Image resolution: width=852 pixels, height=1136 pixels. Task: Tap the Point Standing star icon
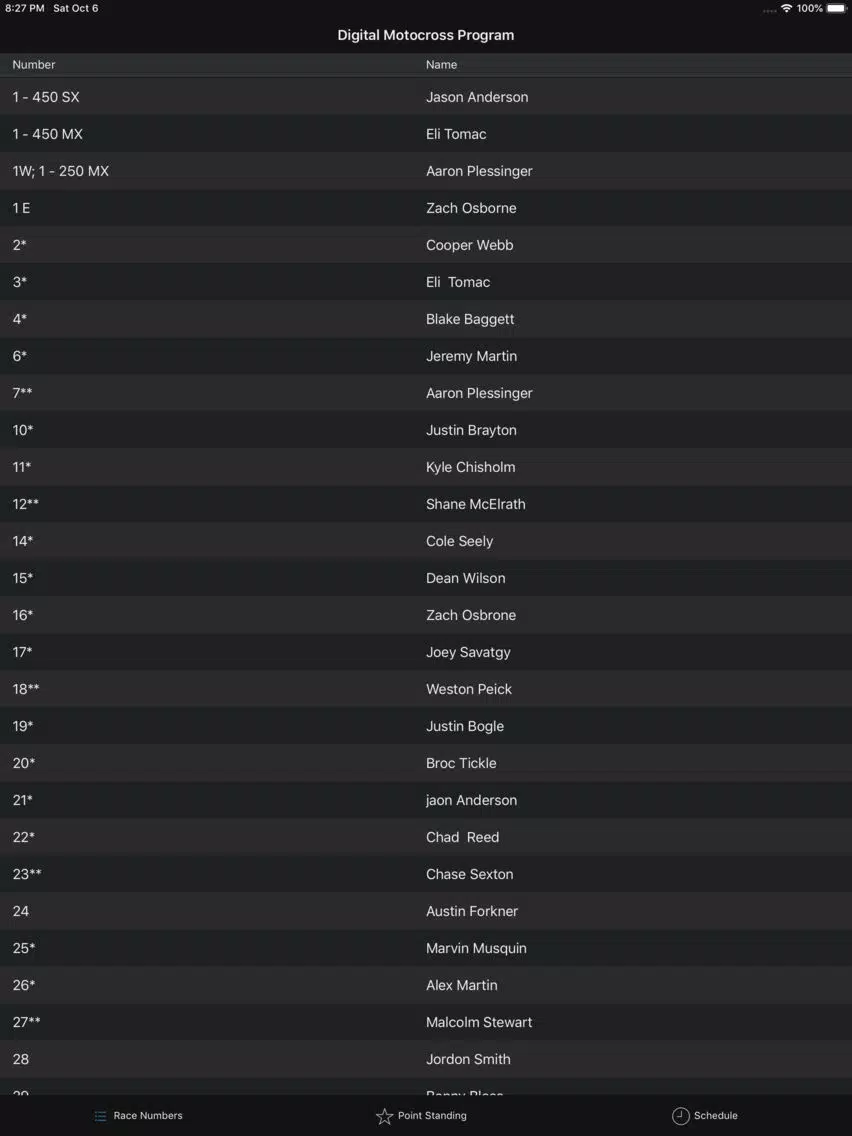click(384, 1116)
